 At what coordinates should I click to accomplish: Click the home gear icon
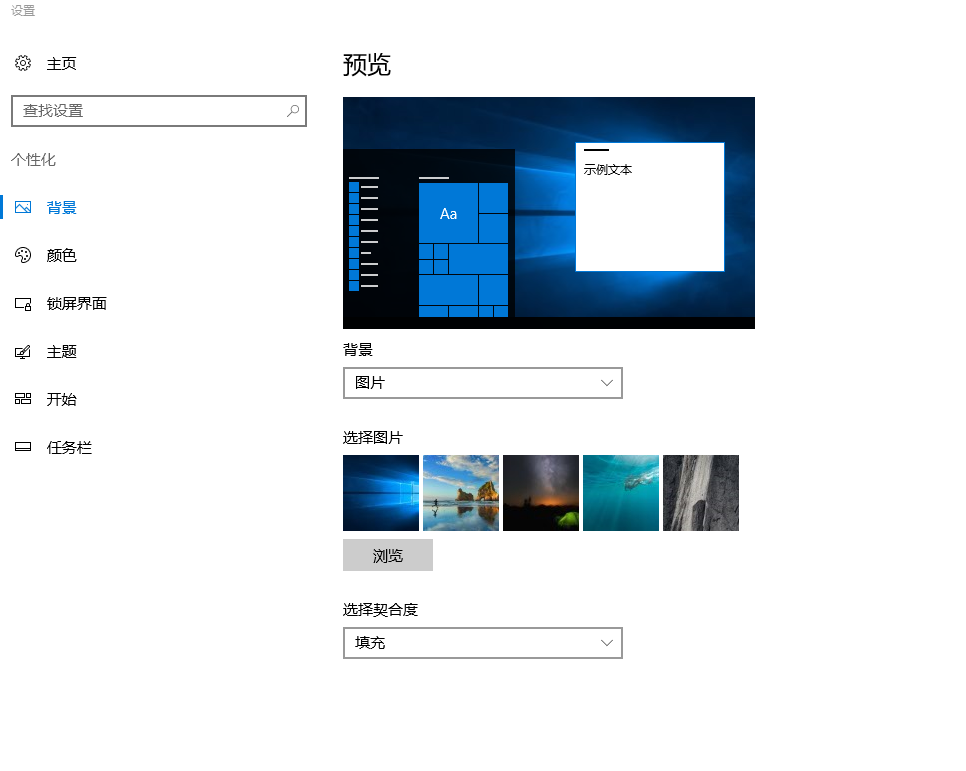(23, 63)
